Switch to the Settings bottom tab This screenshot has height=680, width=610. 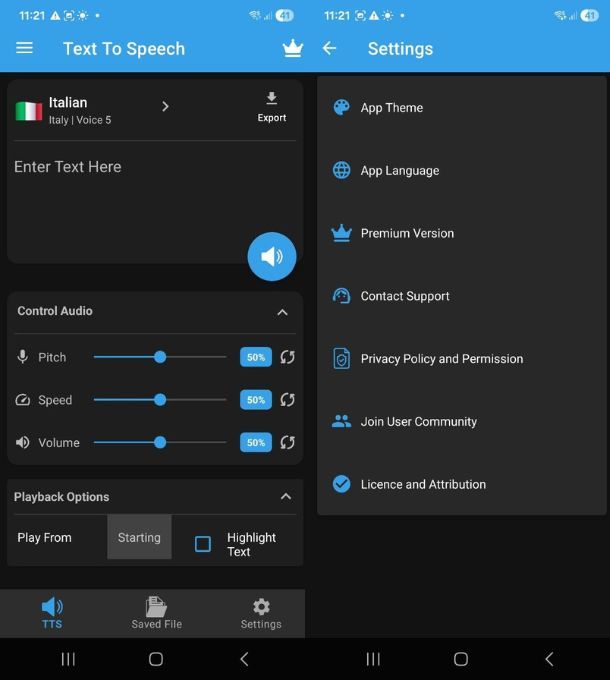pyautogui.click(x=261, y=613)
